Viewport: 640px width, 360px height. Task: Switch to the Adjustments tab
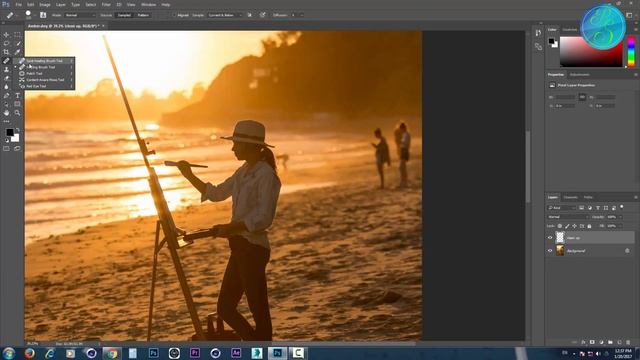pyautogui.click(x=580, y=75)
